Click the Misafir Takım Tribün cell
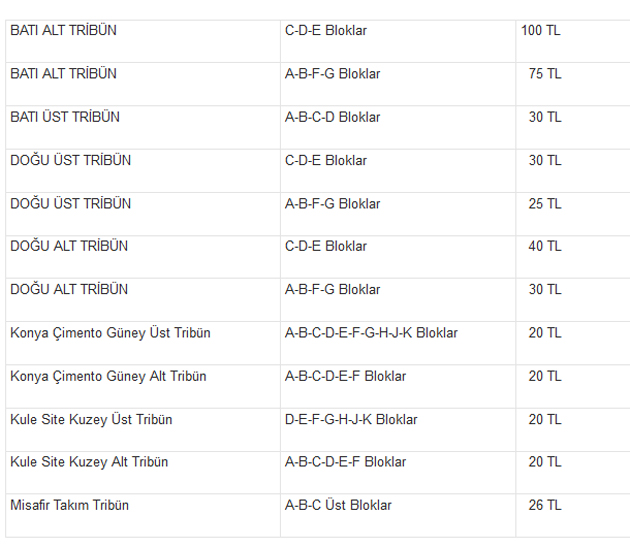Image resolution: width=630 pixels, height=547 pixels. (x=69, y=506)
